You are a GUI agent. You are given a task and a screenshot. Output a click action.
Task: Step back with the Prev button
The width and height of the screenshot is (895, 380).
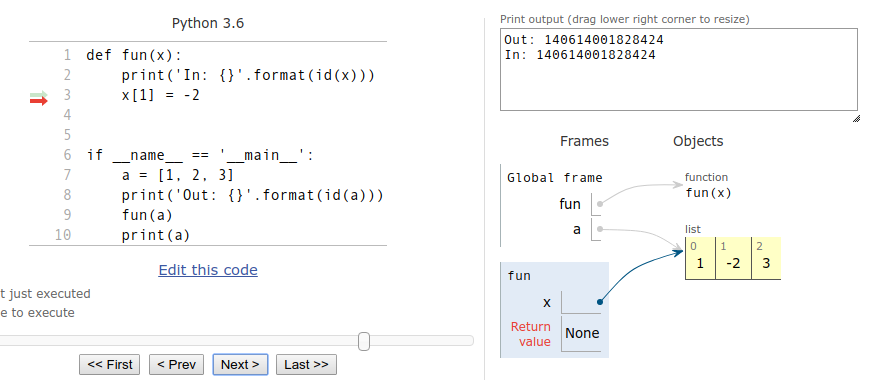point(176,365)
